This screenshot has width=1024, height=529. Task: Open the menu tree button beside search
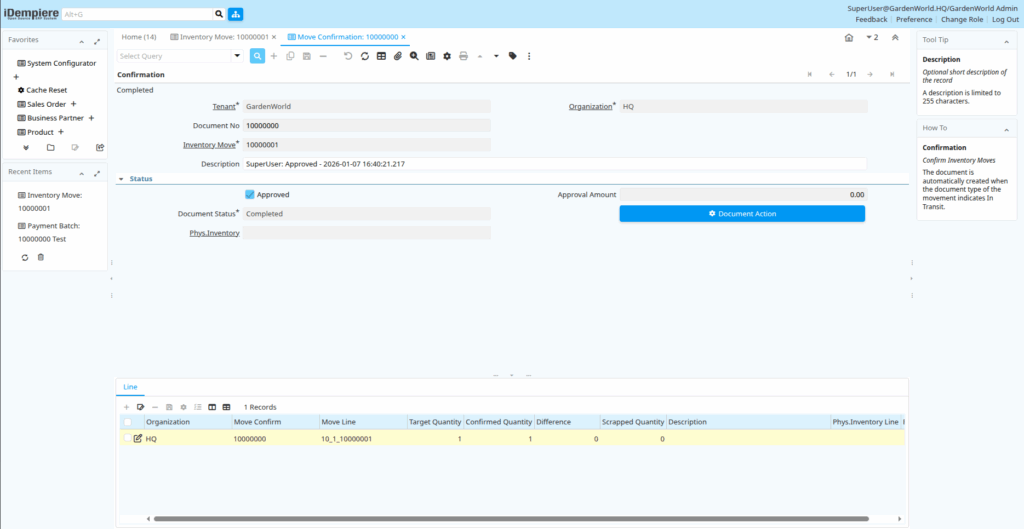(235, 14)
